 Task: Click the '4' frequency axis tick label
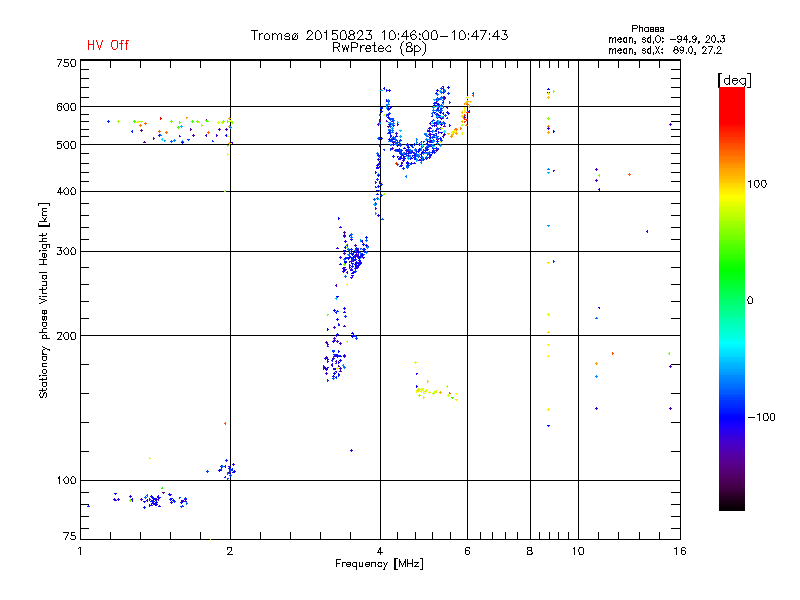[x=380, y=551]
